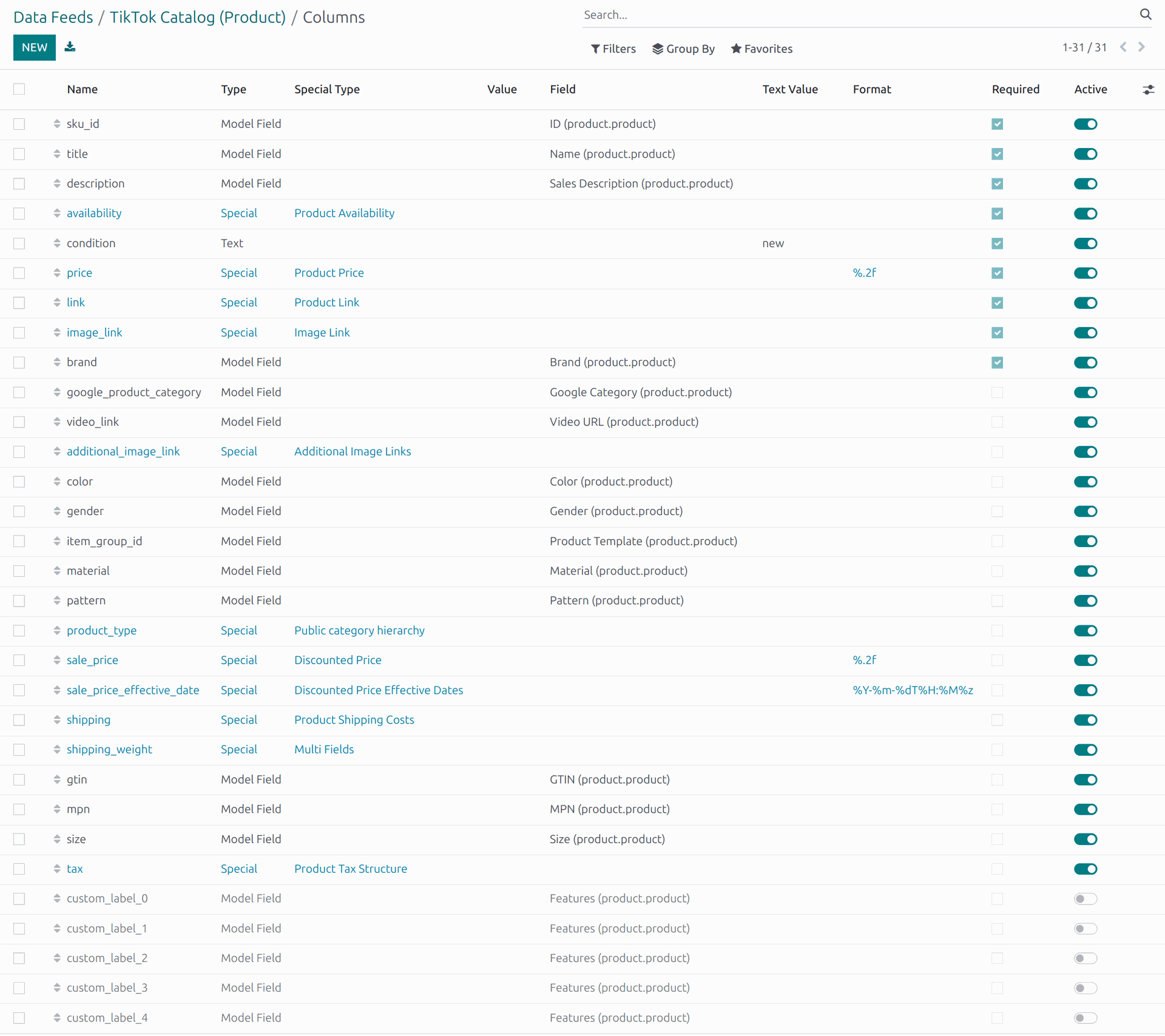The width and height of the screenshot is (1165, 1036).
Task: Grab the drag handle of the image_link row
Action: (57, 332)
